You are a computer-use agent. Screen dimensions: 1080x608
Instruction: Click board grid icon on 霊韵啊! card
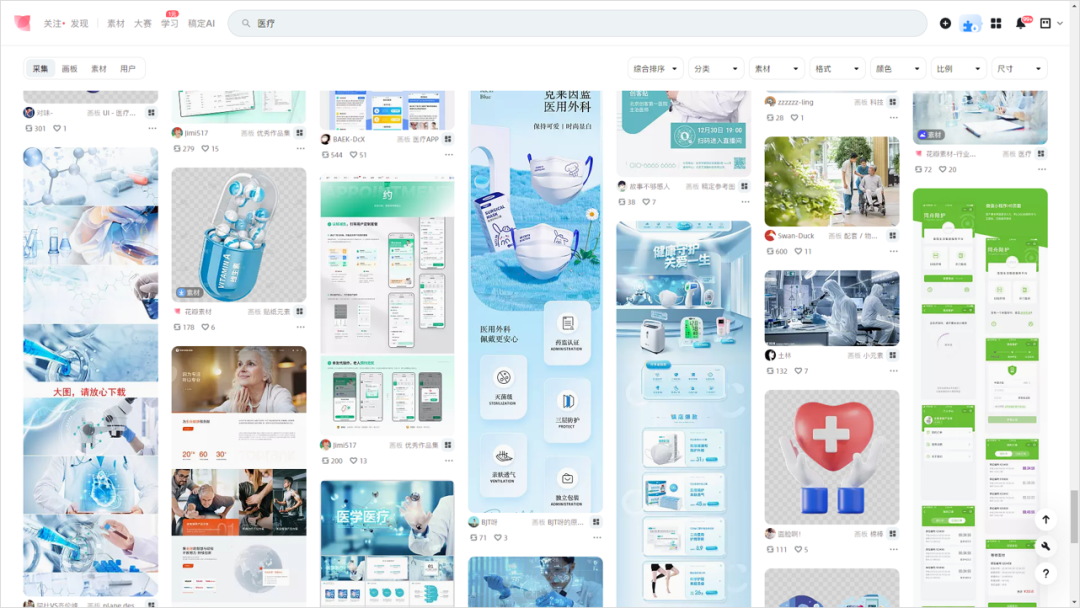pos(893,534)
